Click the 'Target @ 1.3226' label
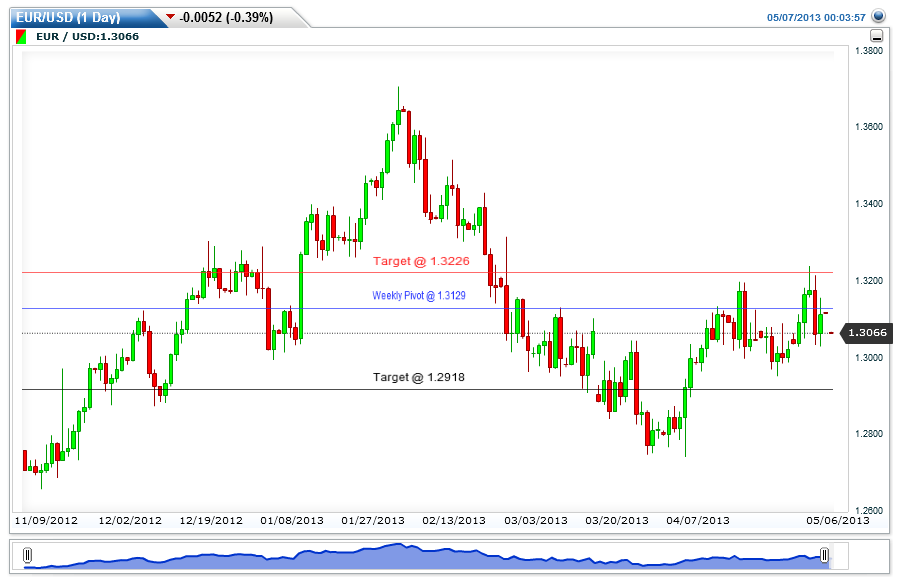Screen dimensions: 900x582 pos(421,261)
